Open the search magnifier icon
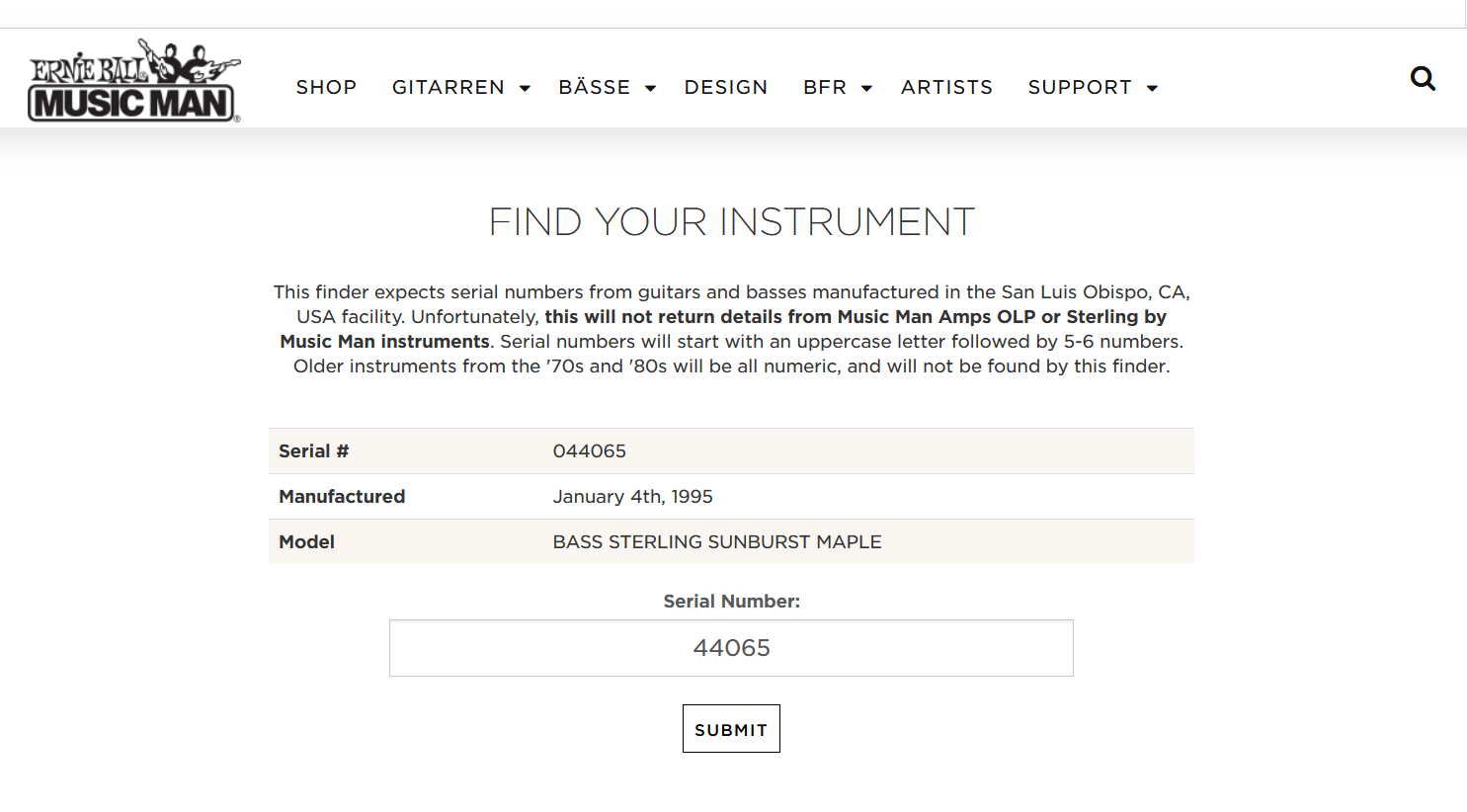 click(1423, 78)
